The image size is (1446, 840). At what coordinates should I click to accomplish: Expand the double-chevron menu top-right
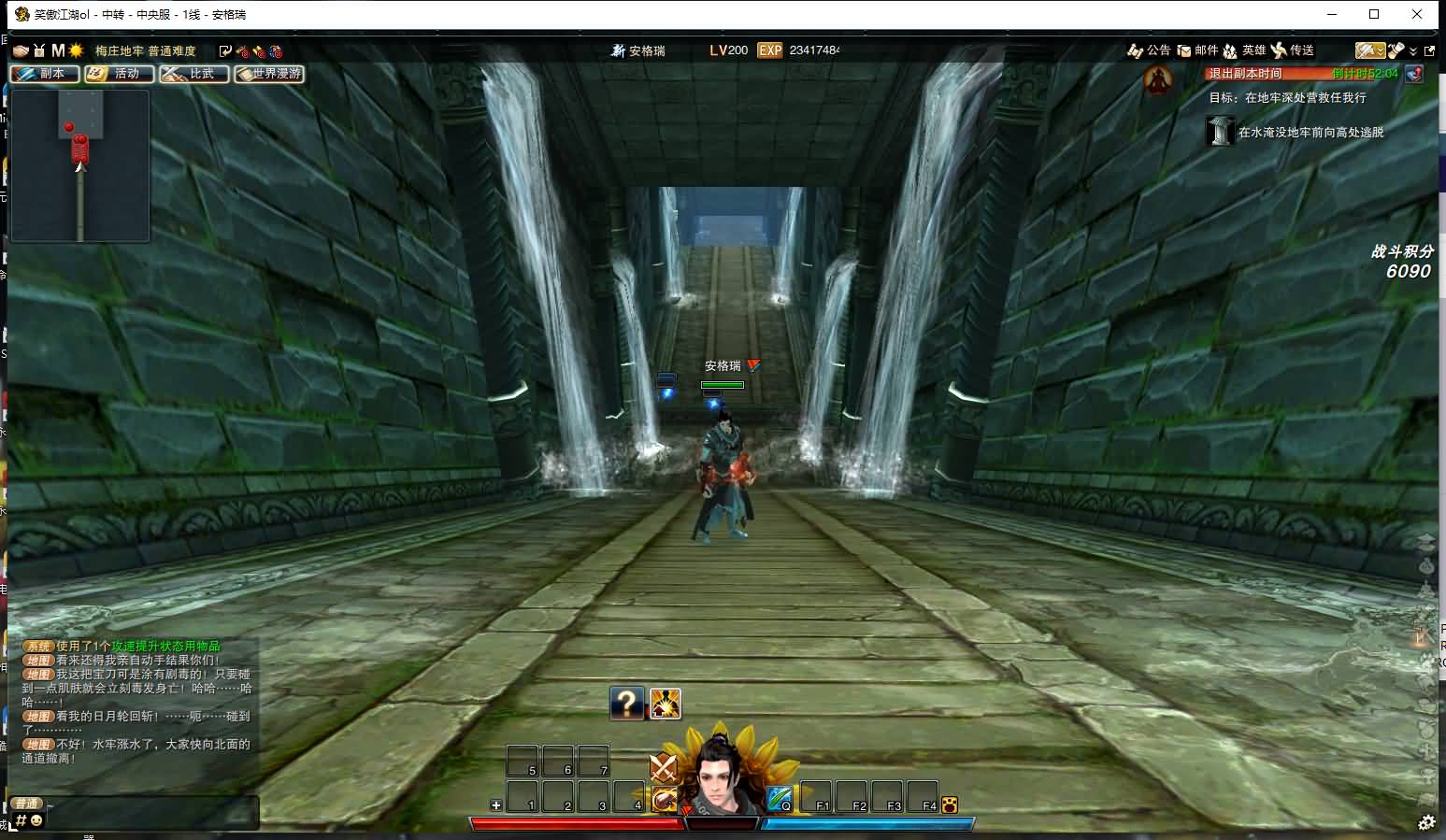click(1413, 50)
